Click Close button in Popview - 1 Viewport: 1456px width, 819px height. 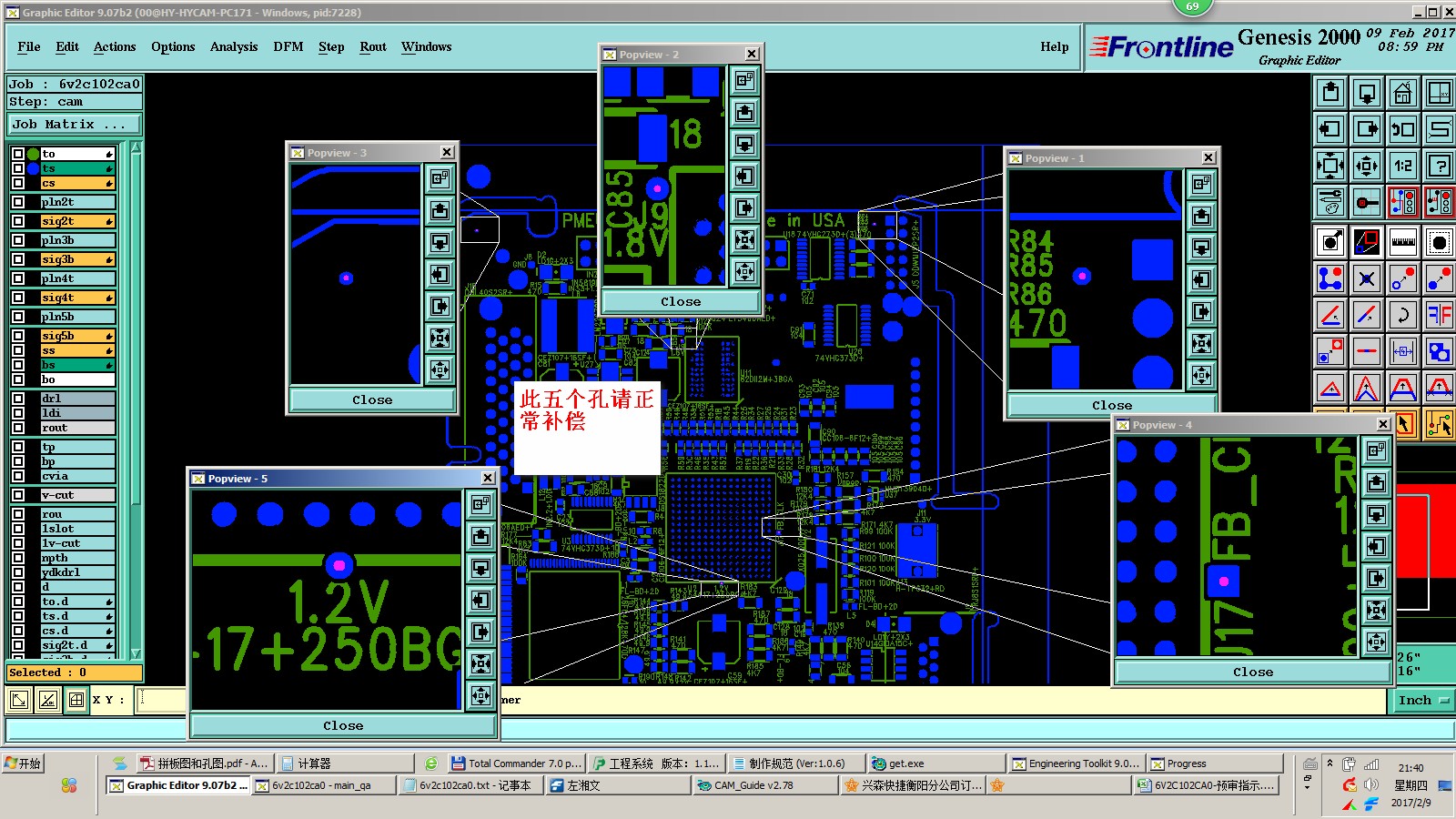pos(1112,406)
